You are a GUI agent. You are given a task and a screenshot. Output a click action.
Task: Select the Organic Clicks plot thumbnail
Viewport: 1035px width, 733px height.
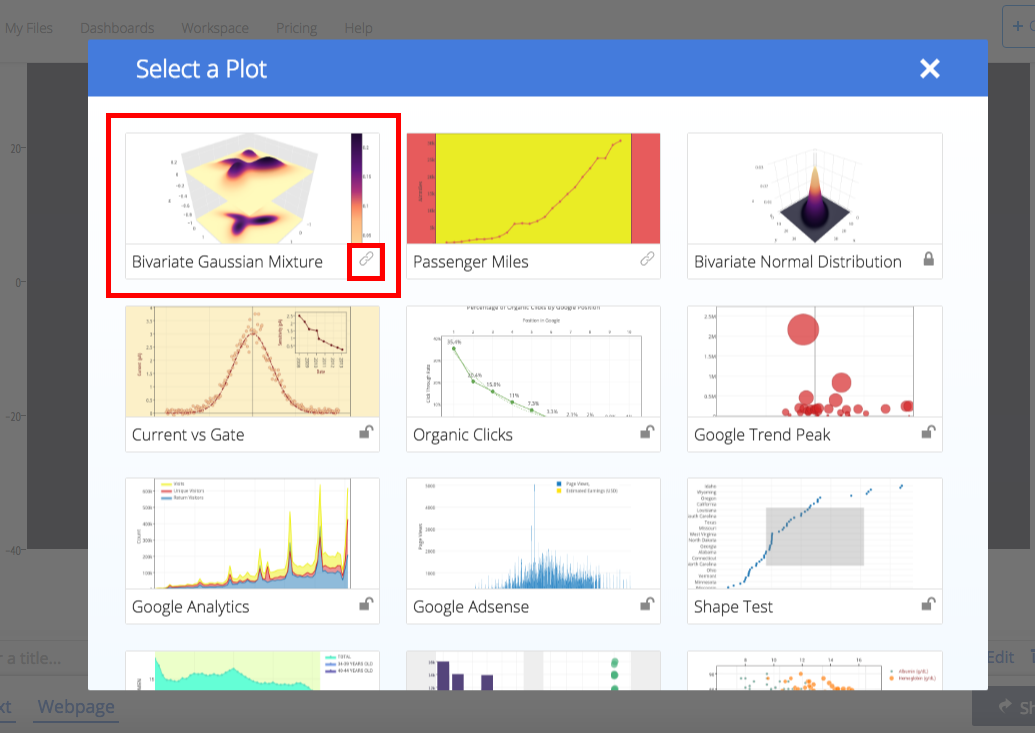coord(533,361)
